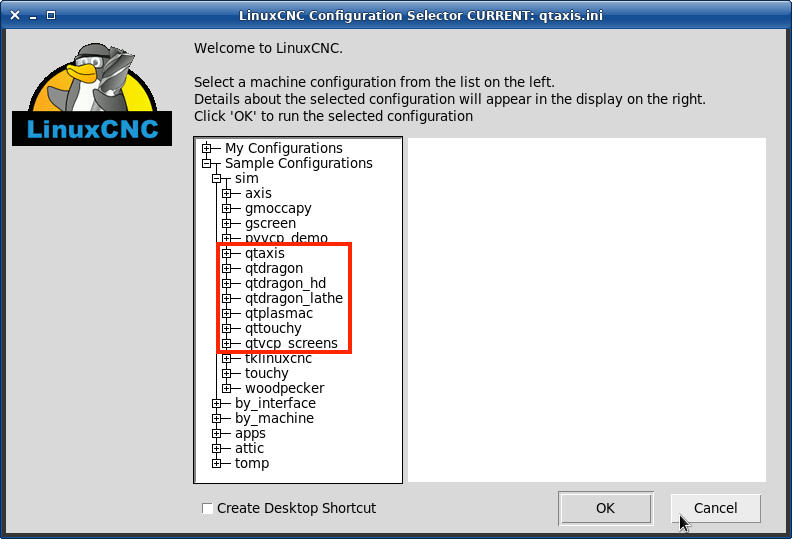Expand the apps node
The image size is (792, 539).
(x=217, y=433)
